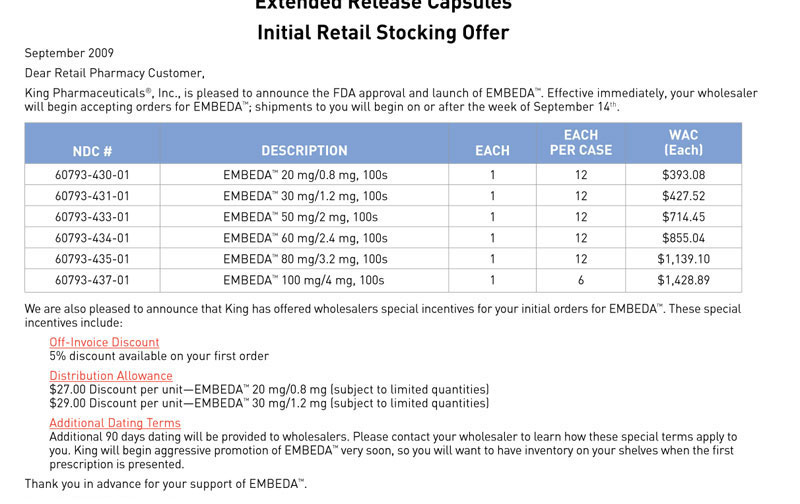Click the Dear Retail Pharmacy Customer greeting
This screenshot has height=504, width=800.
click(x=115, y=73)
